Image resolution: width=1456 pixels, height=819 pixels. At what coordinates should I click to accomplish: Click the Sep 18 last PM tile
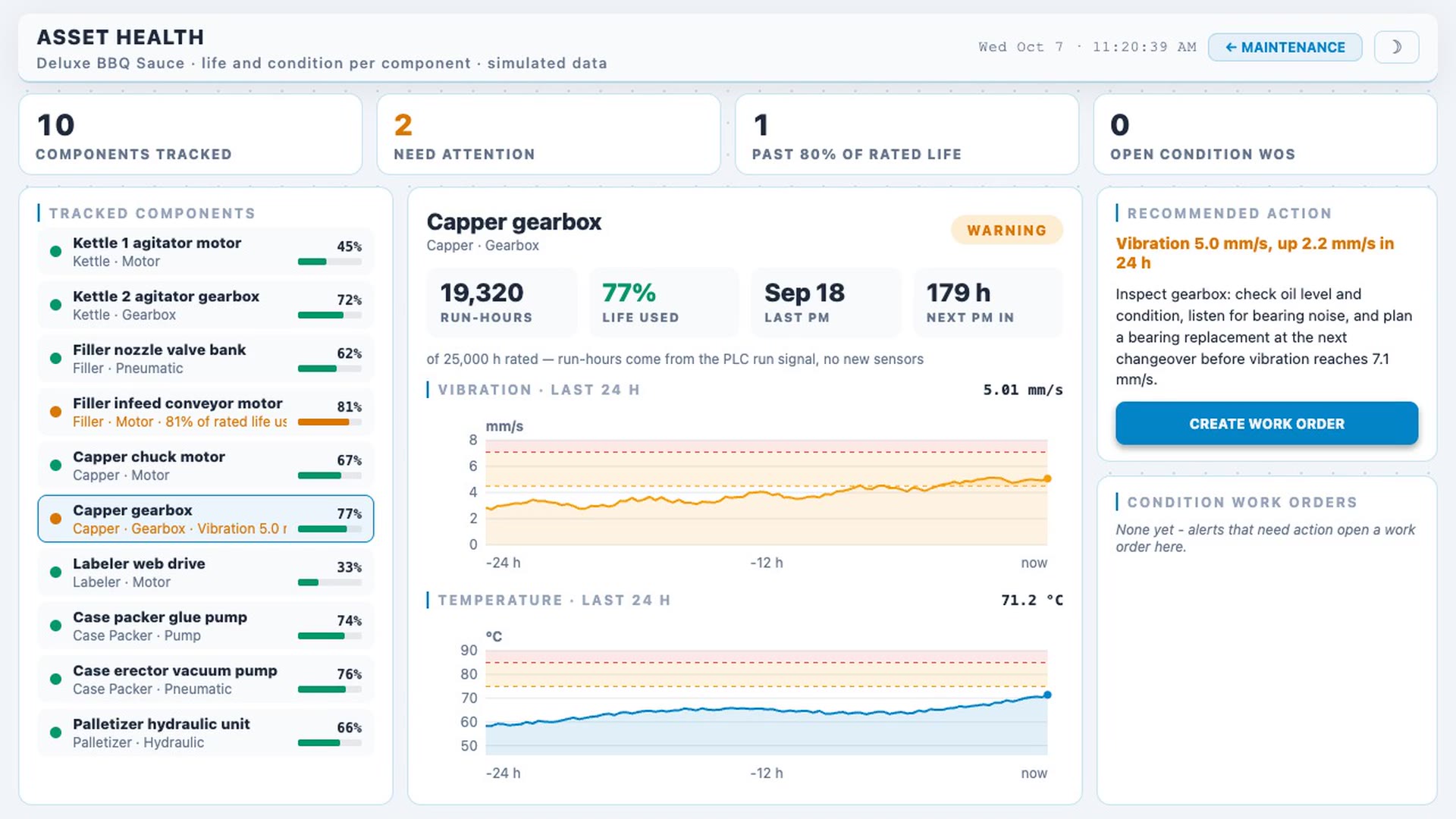coord(826,302)
